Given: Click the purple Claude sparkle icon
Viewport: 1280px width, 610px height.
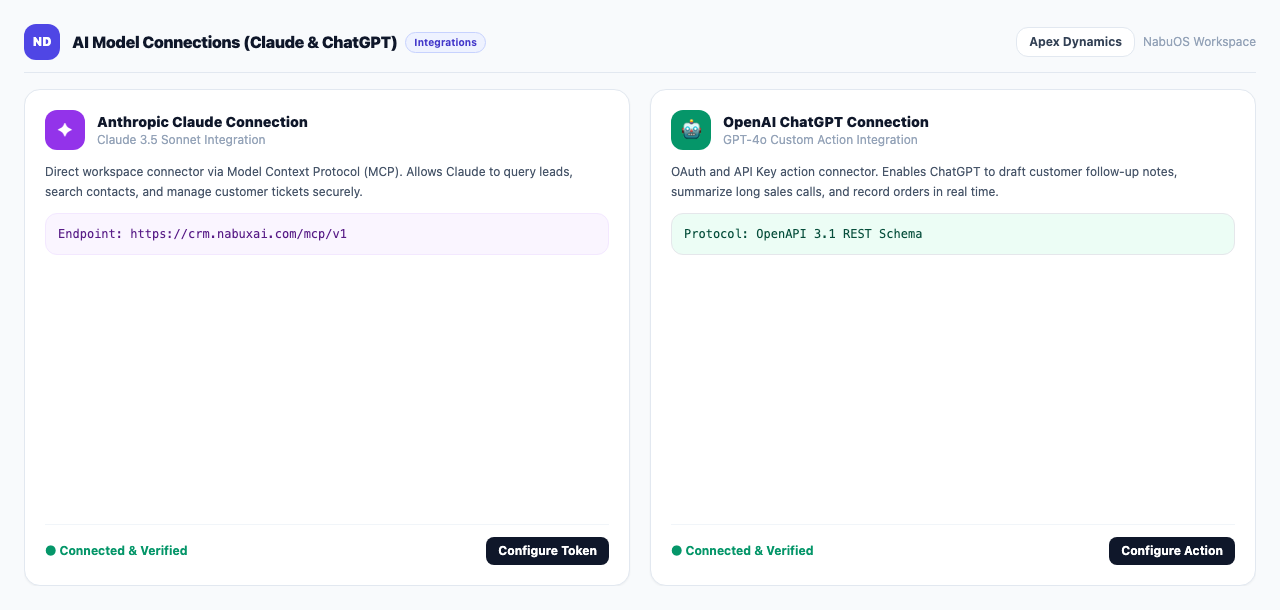Looking at the screenshot, I should point(65,130).
